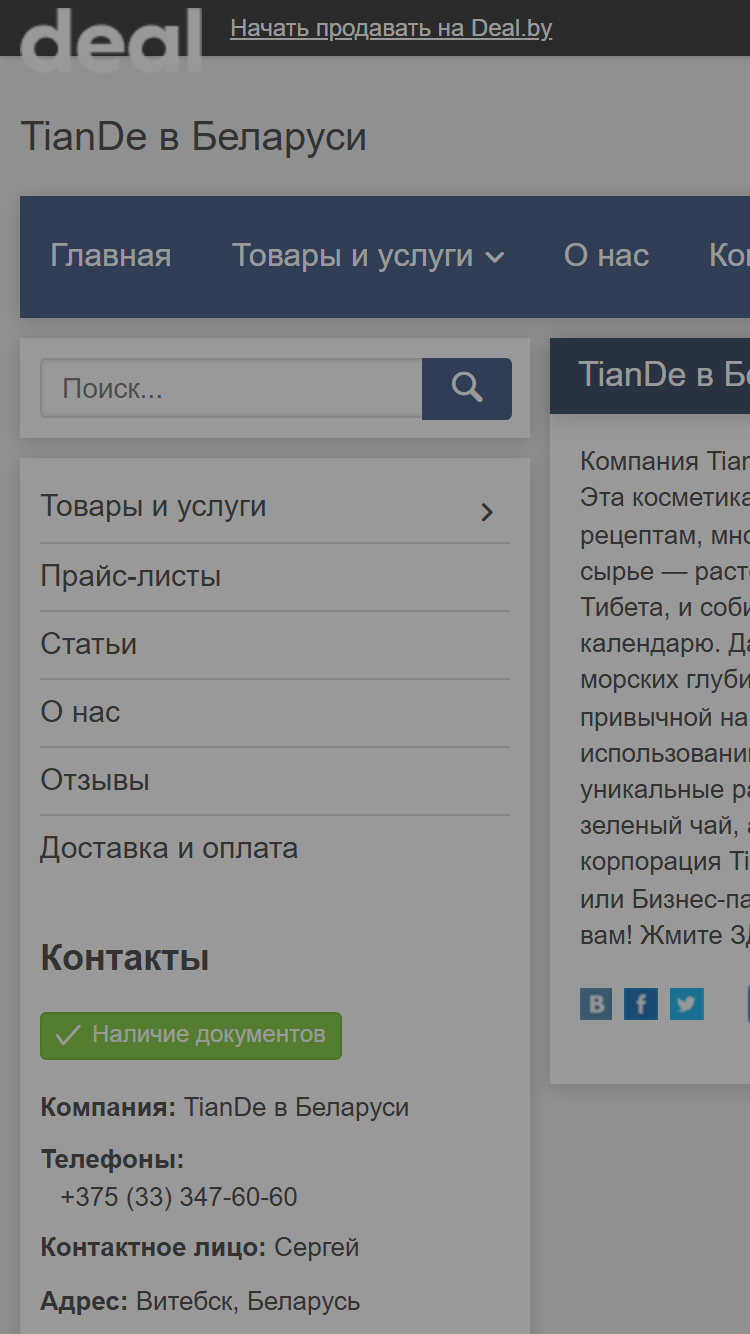Click the 'Контакты' heading
Screen dimensions: 750x1334
[125, 958]
